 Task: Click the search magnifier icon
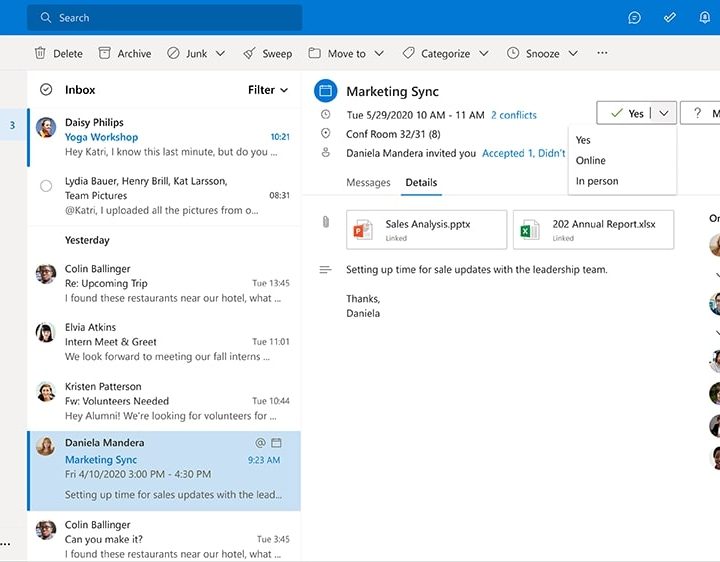point(45,17)
